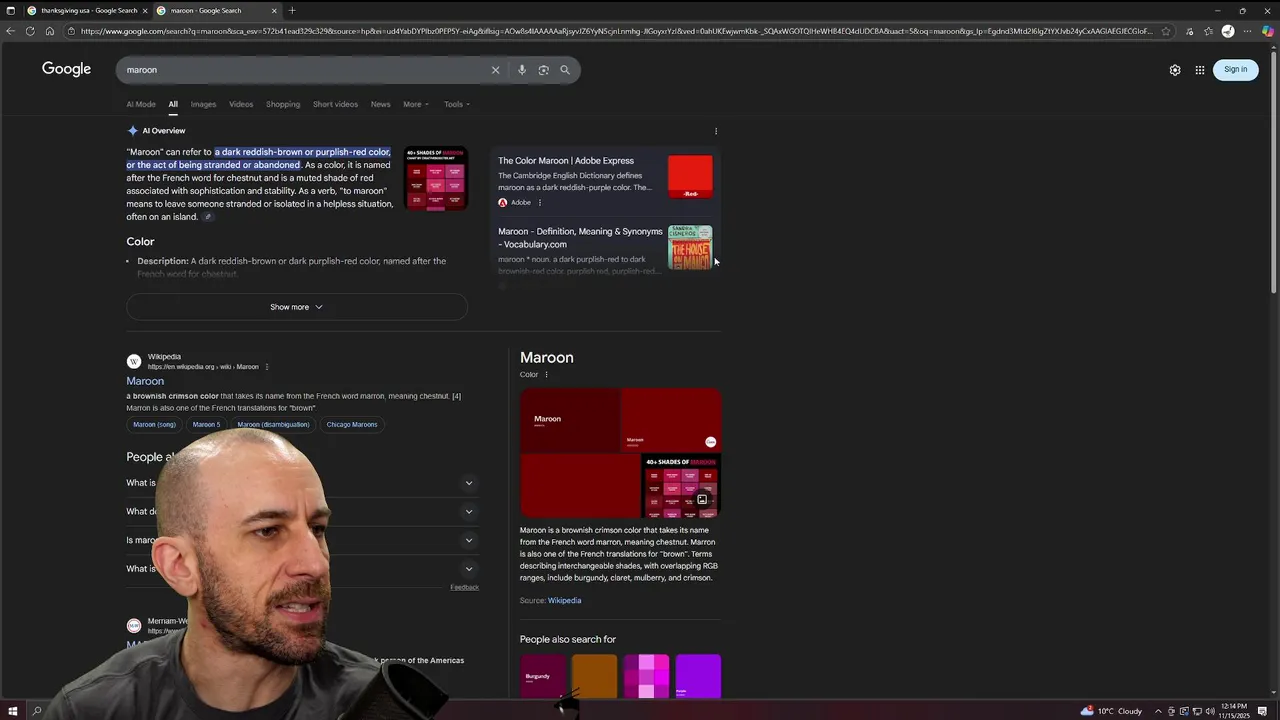Click the Feedback link under People also ask
Screen dimensions: 1280x720
pos(464,587)
